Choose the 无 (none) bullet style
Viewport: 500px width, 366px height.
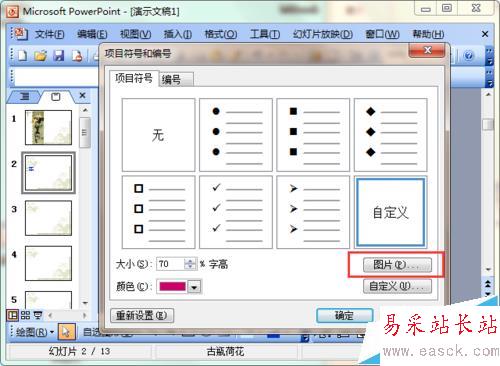tap(158, 135)
